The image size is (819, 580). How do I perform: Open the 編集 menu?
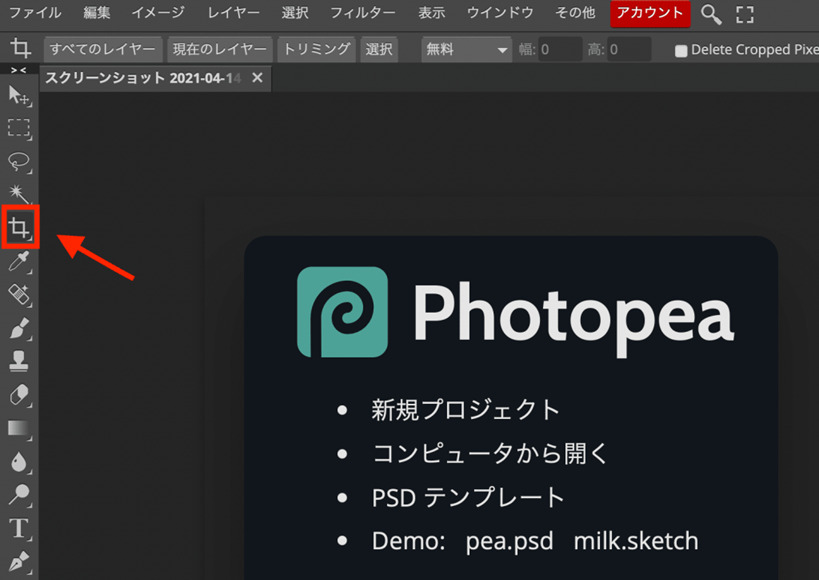(x=97, y=13)
